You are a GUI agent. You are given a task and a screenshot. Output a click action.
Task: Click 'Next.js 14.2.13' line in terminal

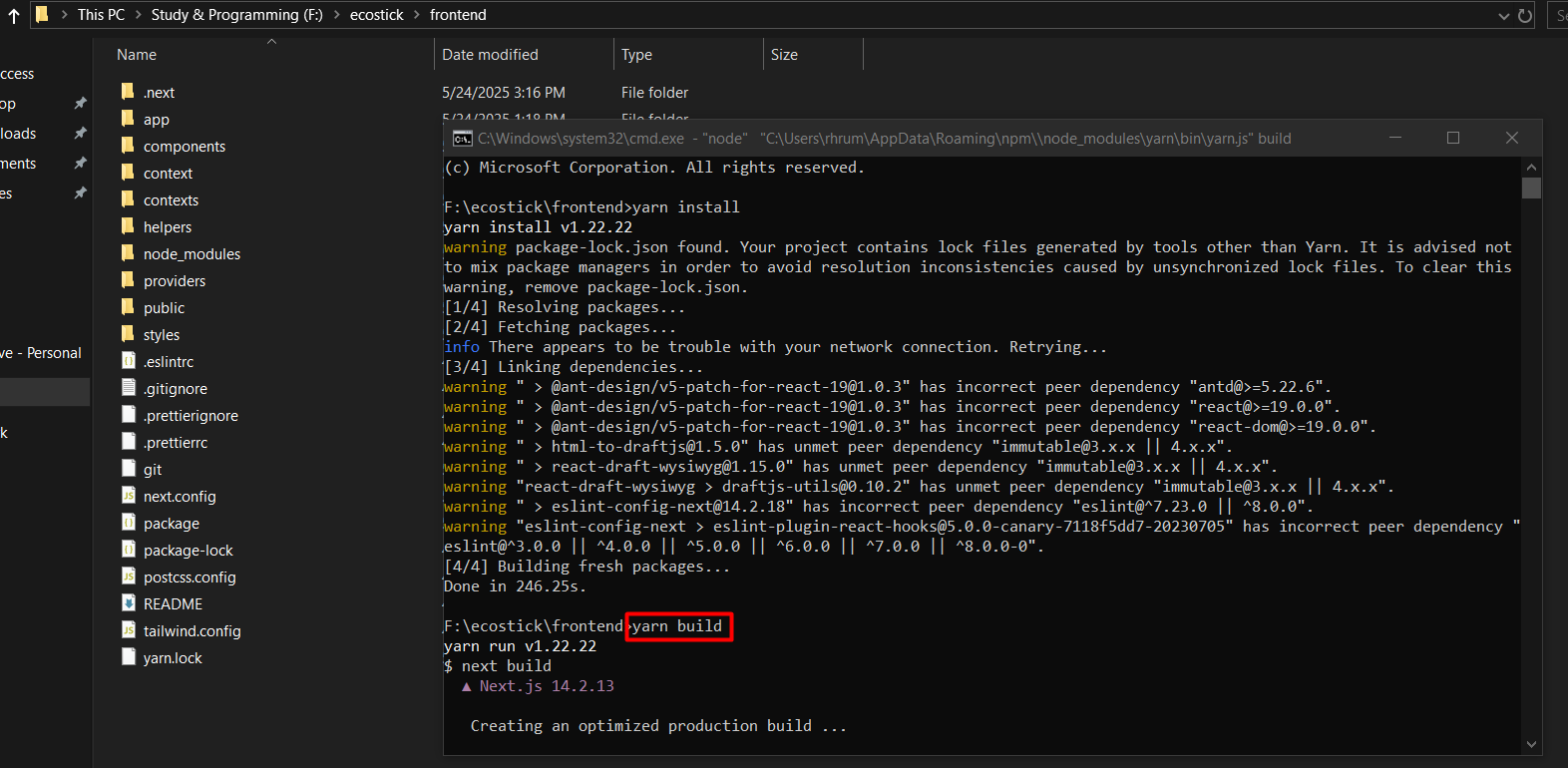coord(547,686)
